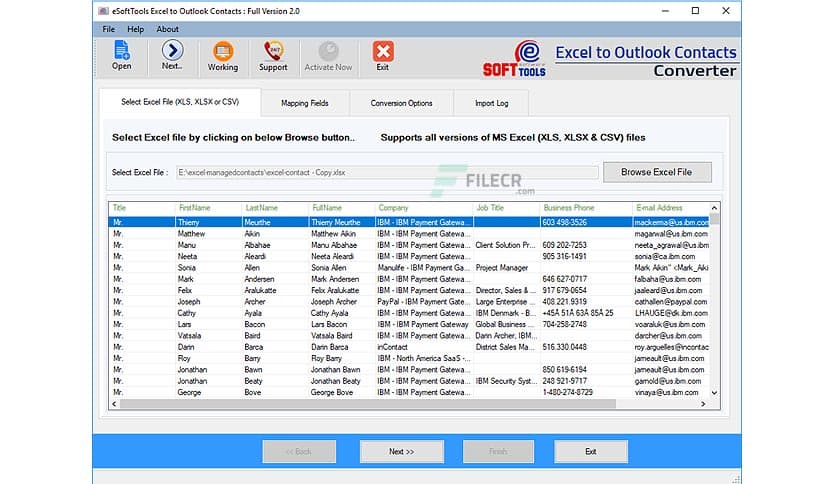Image resolution: width=836 pixels, height=484 pixels.
Task: Click the red Exit toolbar icon
Action: 383,56
